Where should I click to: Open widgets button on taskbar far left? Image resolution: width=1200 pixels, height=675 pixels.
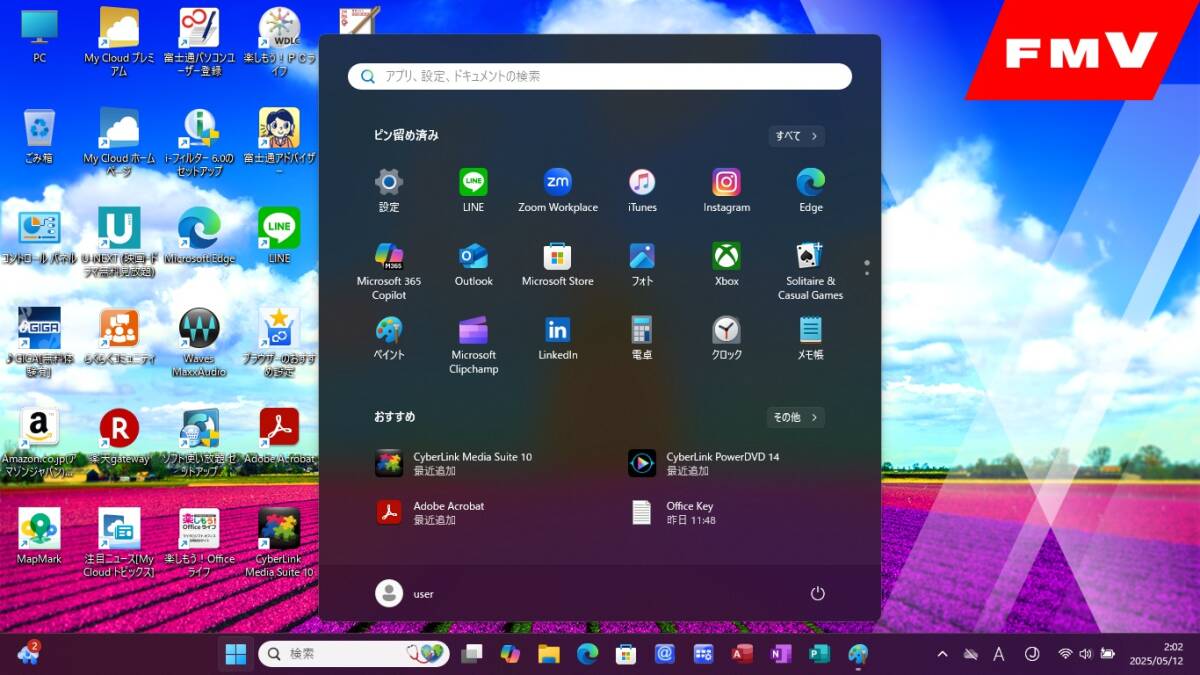[27, 654]
